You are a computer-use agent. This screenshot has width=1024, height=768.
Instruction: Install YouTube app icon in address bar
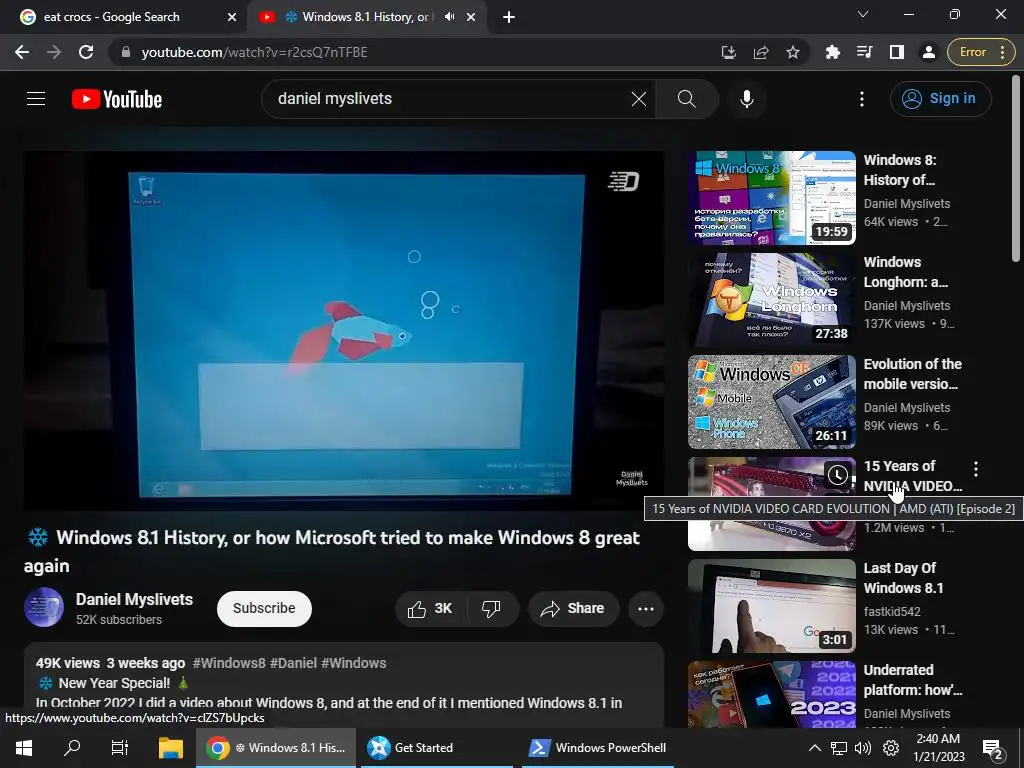coord(729,52)
